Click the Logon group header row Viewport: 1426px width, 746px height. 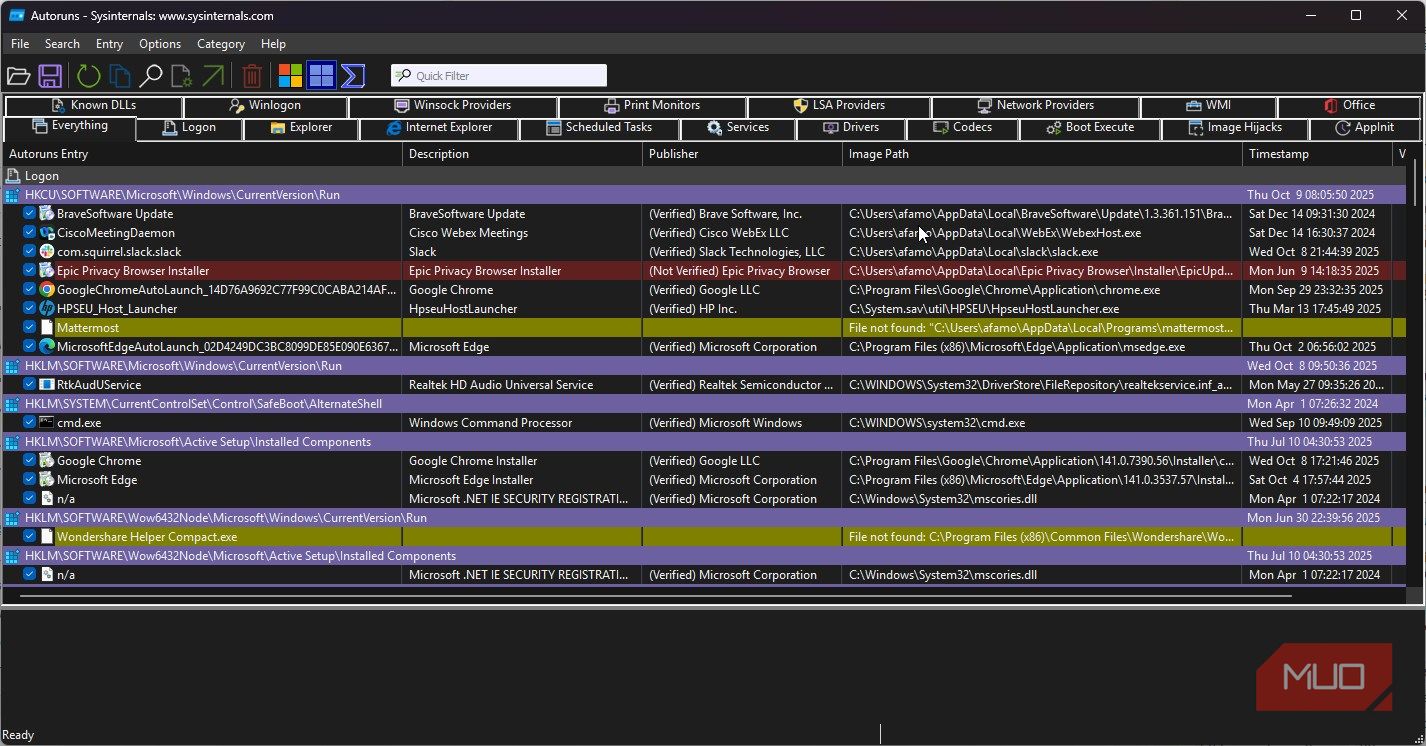pyautogui.click(x=704, y=176)
